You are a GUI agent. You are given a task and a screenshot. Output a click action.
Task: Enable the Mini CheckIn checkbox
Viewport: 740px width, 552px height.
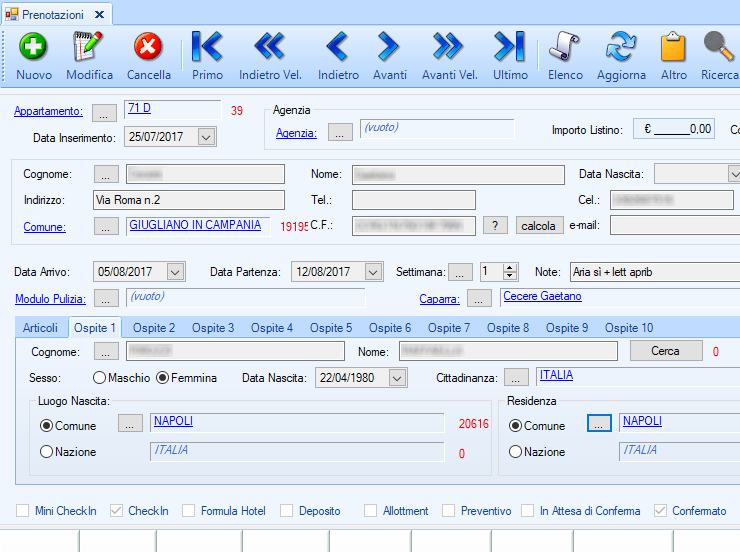[23, 511]
